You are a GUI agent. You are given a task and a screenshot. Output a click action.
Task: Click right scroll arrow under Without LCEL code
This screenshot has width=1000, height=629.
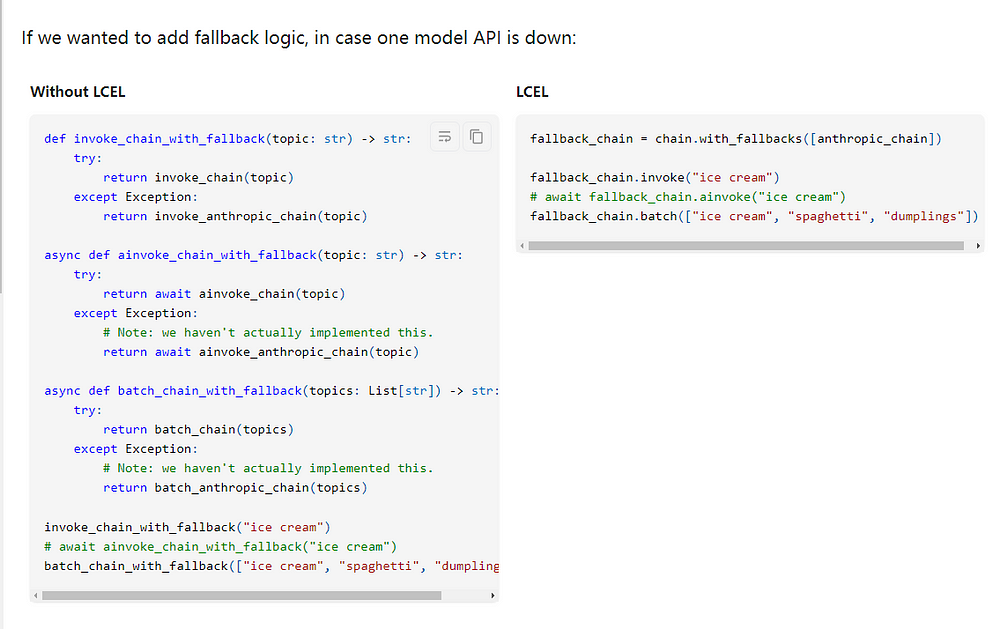[x=492, y=595]
